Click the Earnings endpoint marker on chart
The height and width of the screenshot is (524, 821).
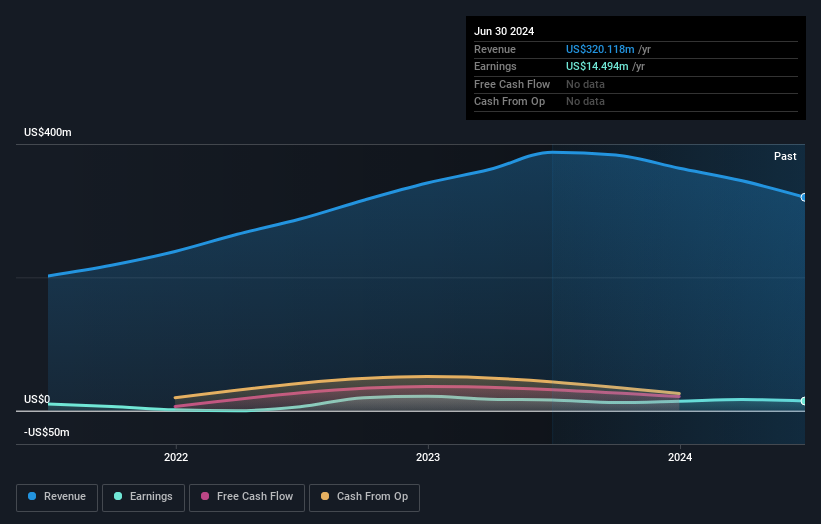[804, 401]
